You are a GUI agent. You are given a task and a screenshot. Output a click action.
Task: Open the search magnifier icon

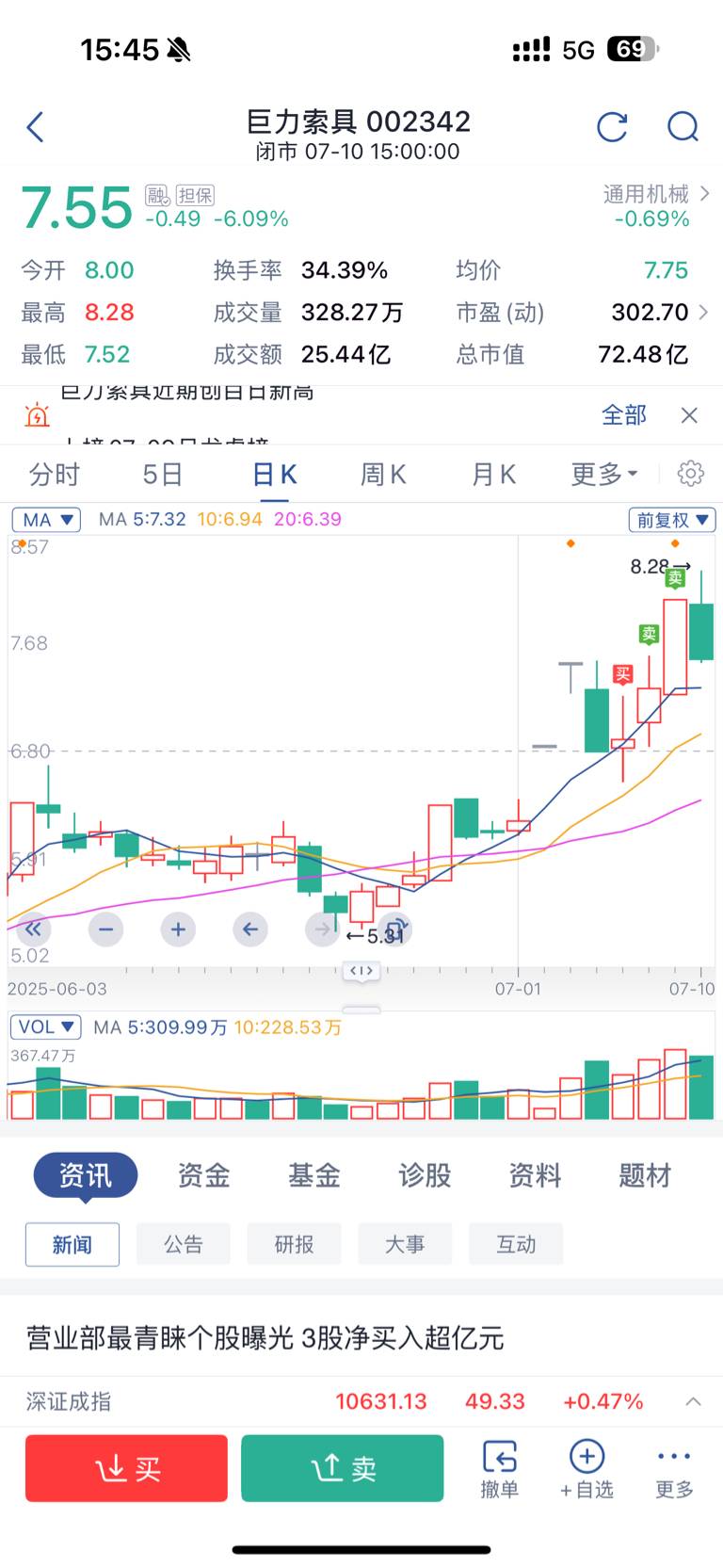tap(683, 127)
